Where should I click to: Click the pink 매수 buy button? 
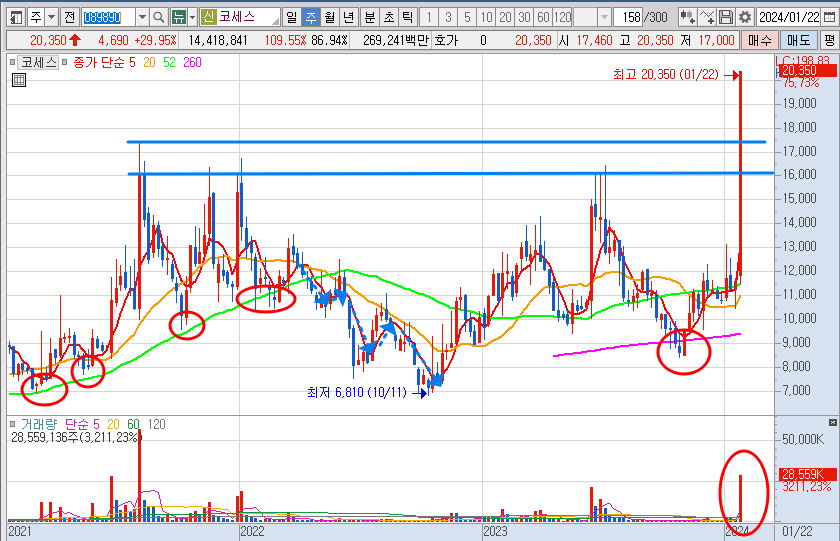759,40
